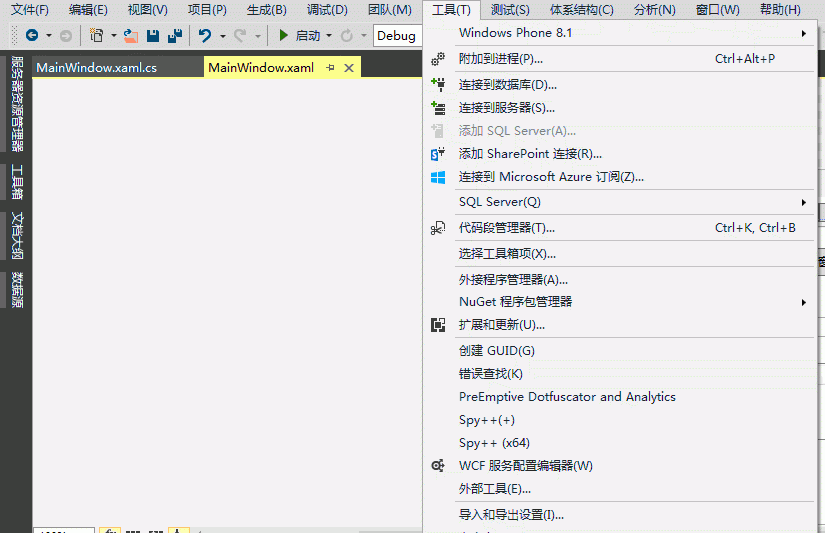825x533 pixels.
Task: Open the 调试(D) menu
Action: (327, 9)
